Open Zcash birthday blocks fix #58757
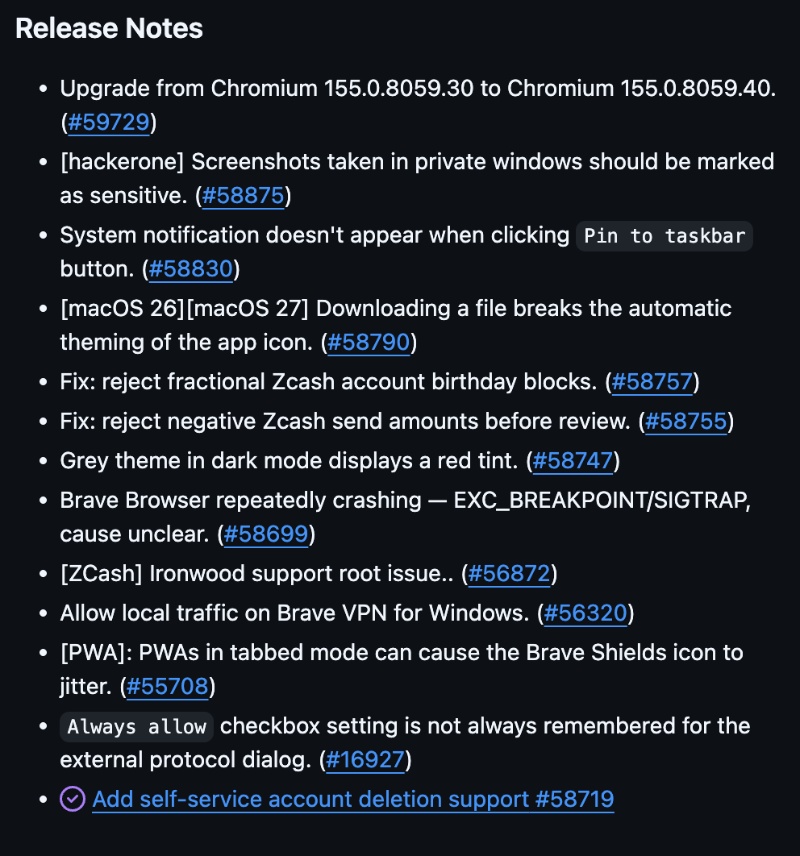 pyautogui.click(x=652, y=382)
